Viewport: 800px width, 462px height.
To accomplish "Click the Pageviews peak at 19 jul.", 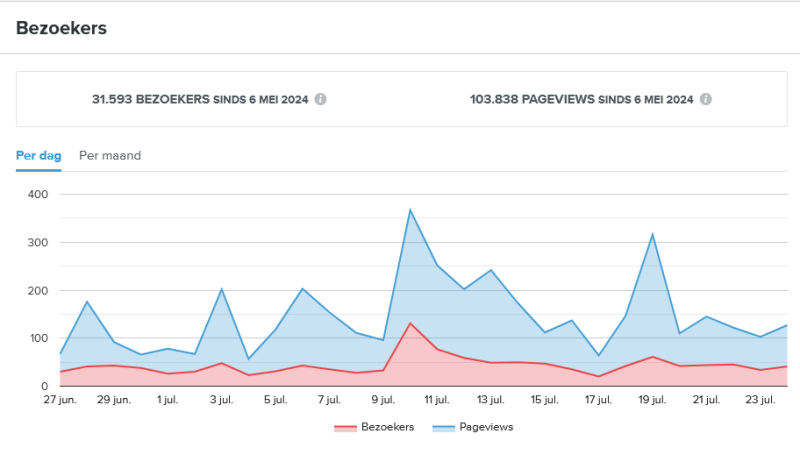I will click(653, 234).
